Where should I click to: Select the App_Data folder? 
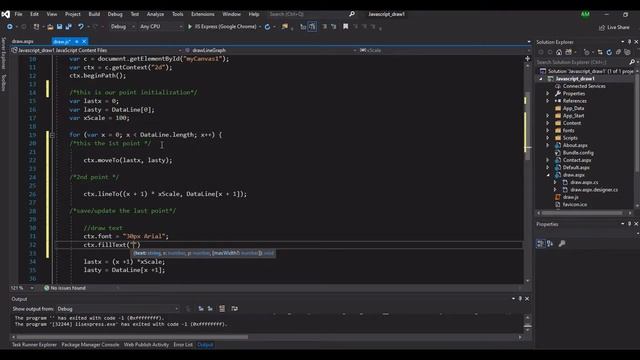pyautogui.click(x=573, y=108)
